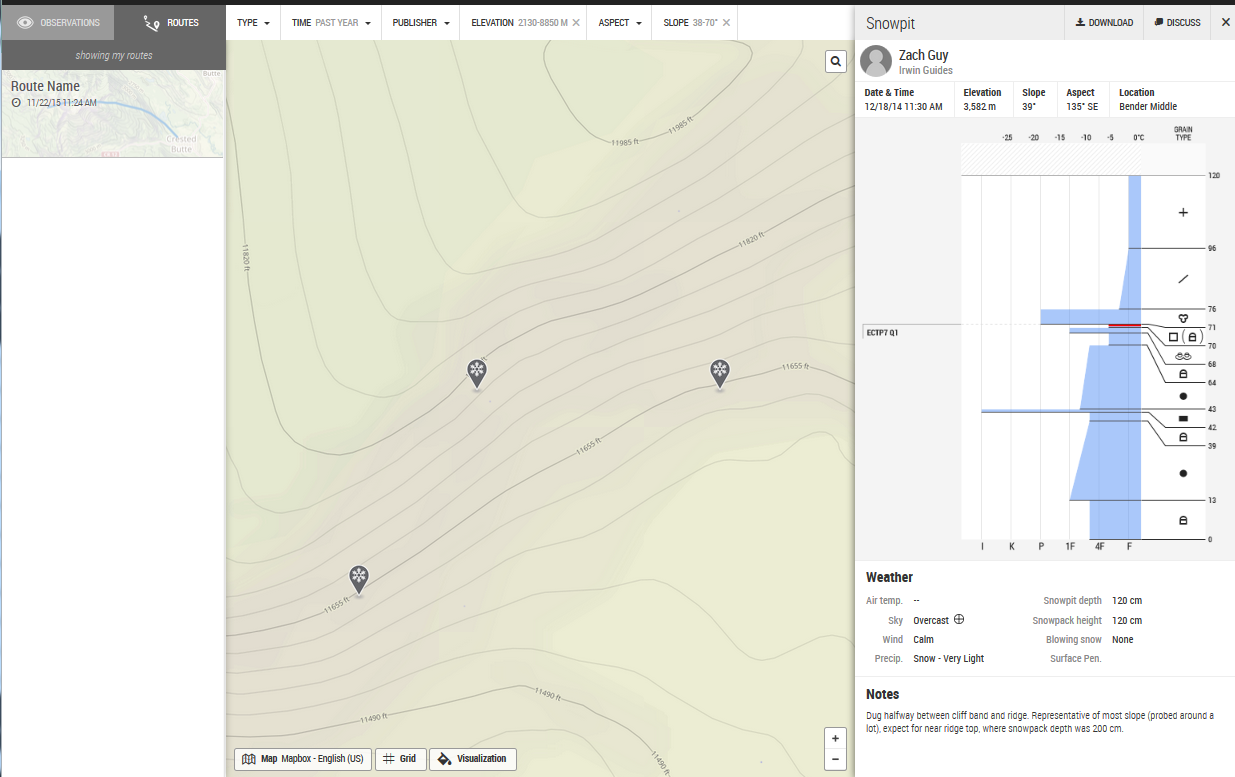Click the plus-shaped new snow grain symbol

pyautogui.click(x=1183, y=212)
